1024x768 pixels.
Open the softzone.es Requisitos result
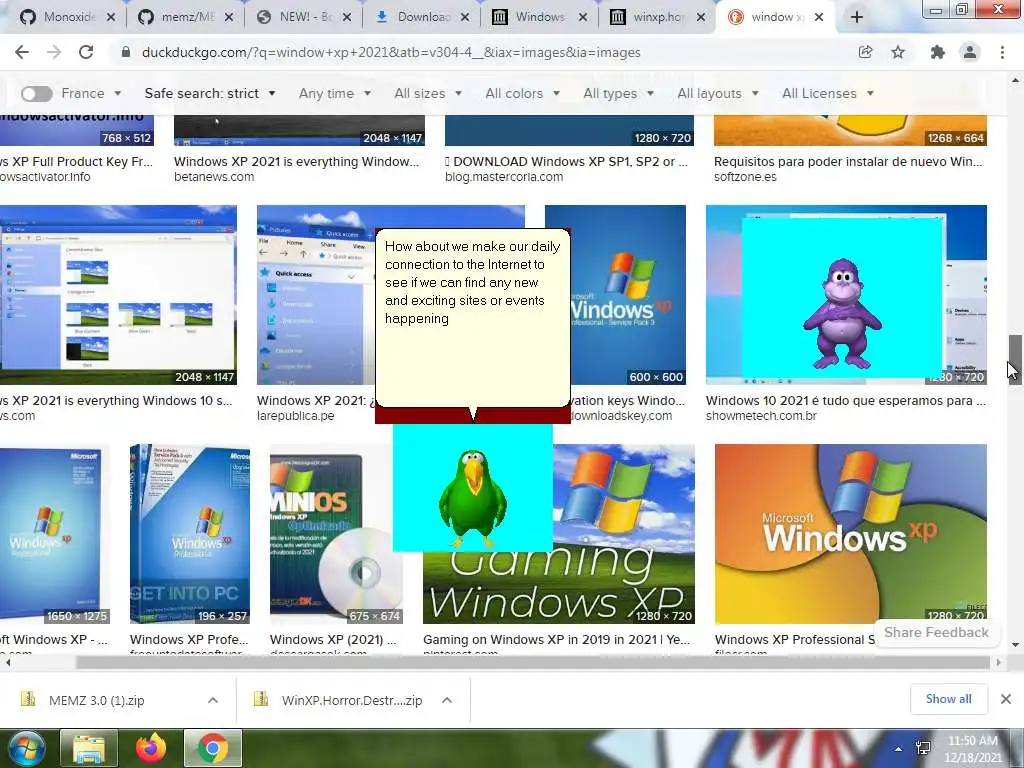point(848,161)
